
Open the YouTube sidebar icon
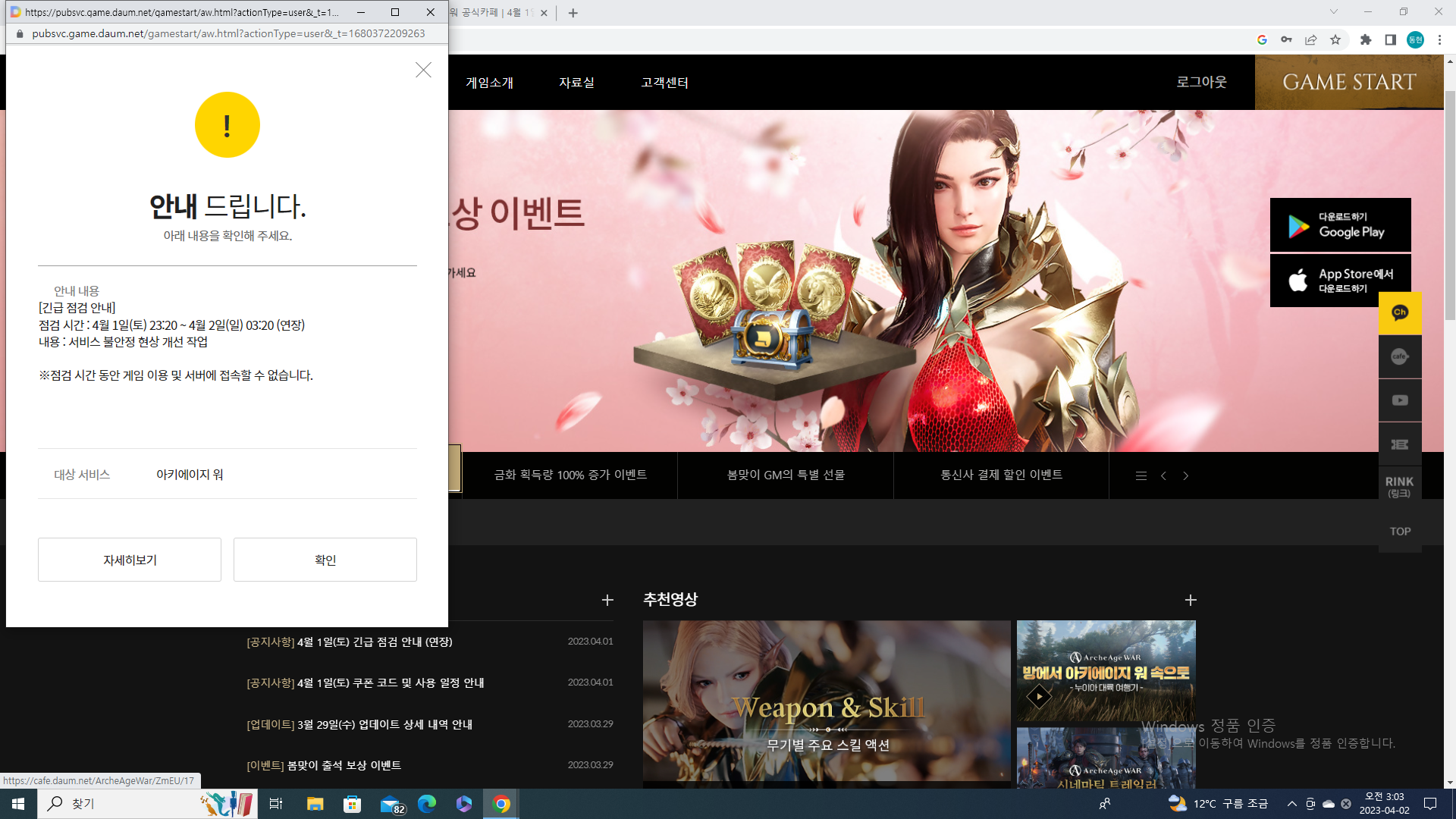(1400, 400)
